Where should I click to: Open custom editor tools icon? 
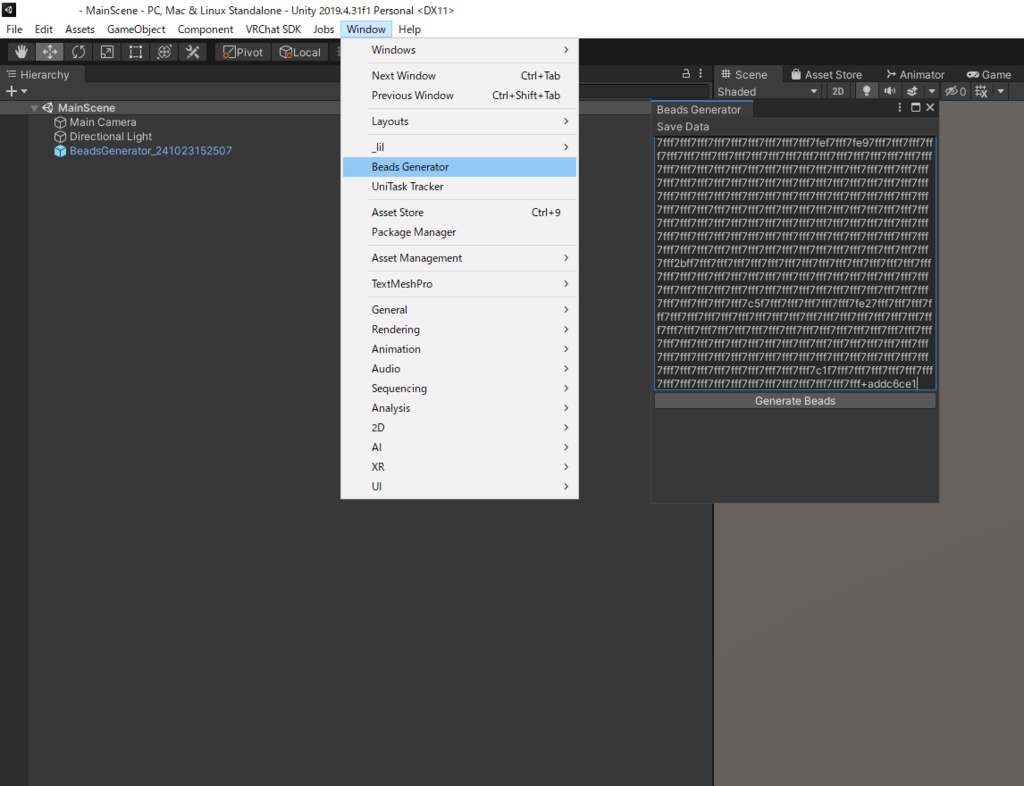[193, 52]
